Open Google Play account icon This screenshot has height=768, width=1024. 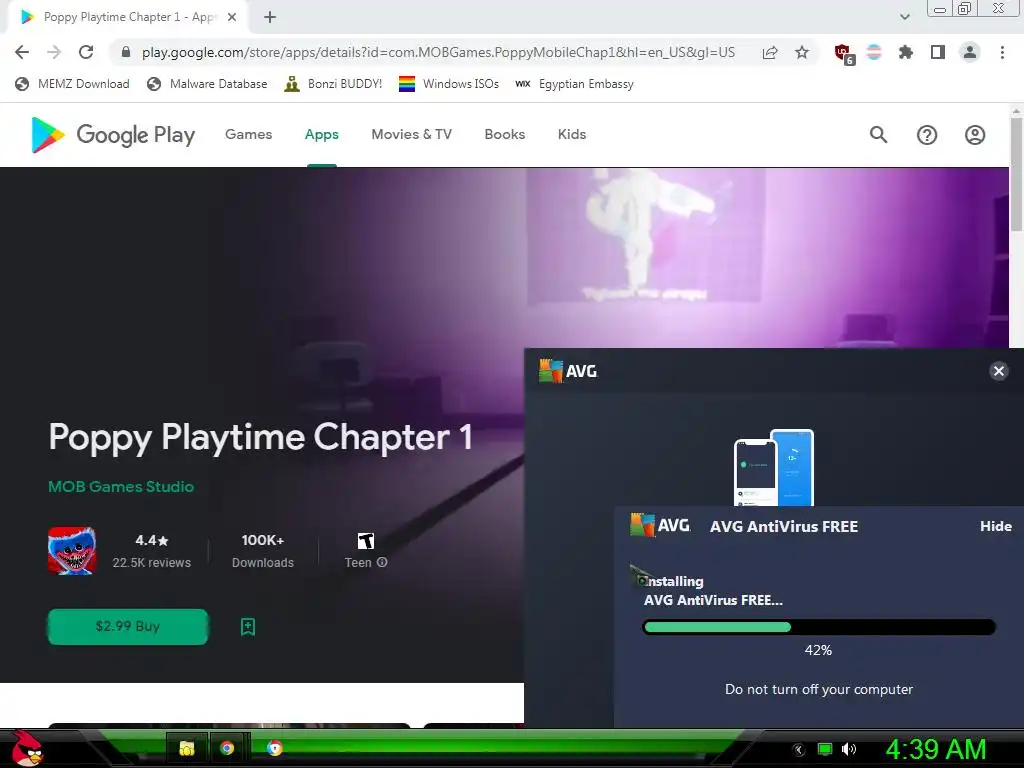[975, 135]
